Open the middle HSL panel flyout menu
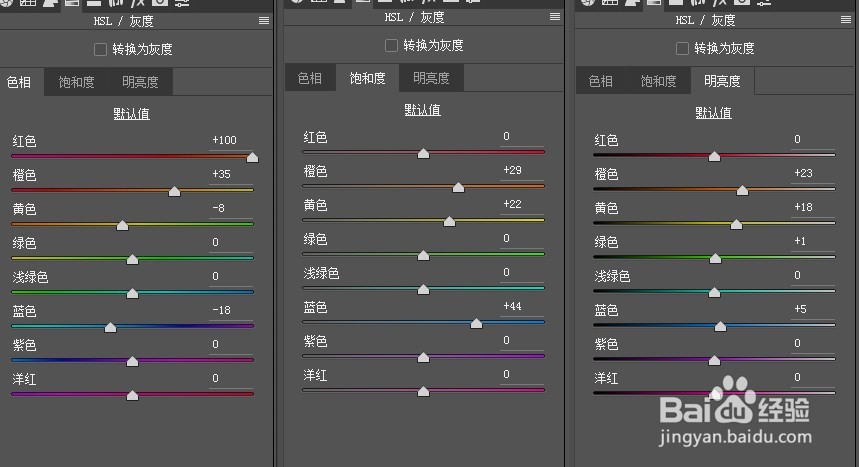This screenshot has width=859, height=467. click(555, 17)
